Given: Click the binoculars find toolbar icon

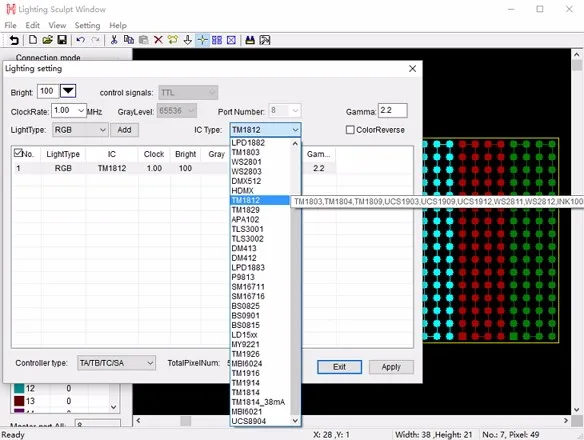Looking at the screenshot, I should click(250, 40).
